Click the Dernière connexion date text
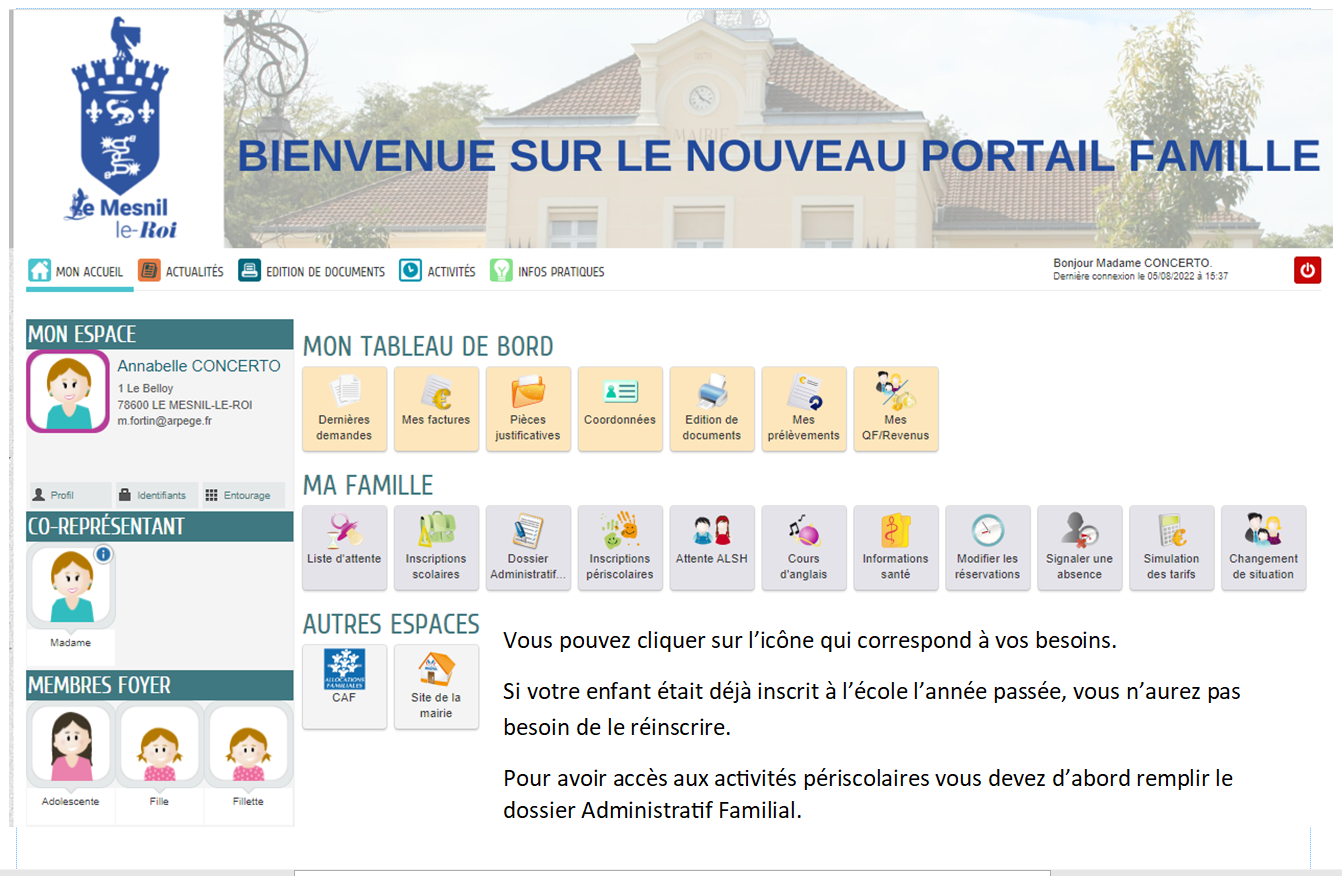This screenshot has height=876, width=1342. coord(1140,276)
